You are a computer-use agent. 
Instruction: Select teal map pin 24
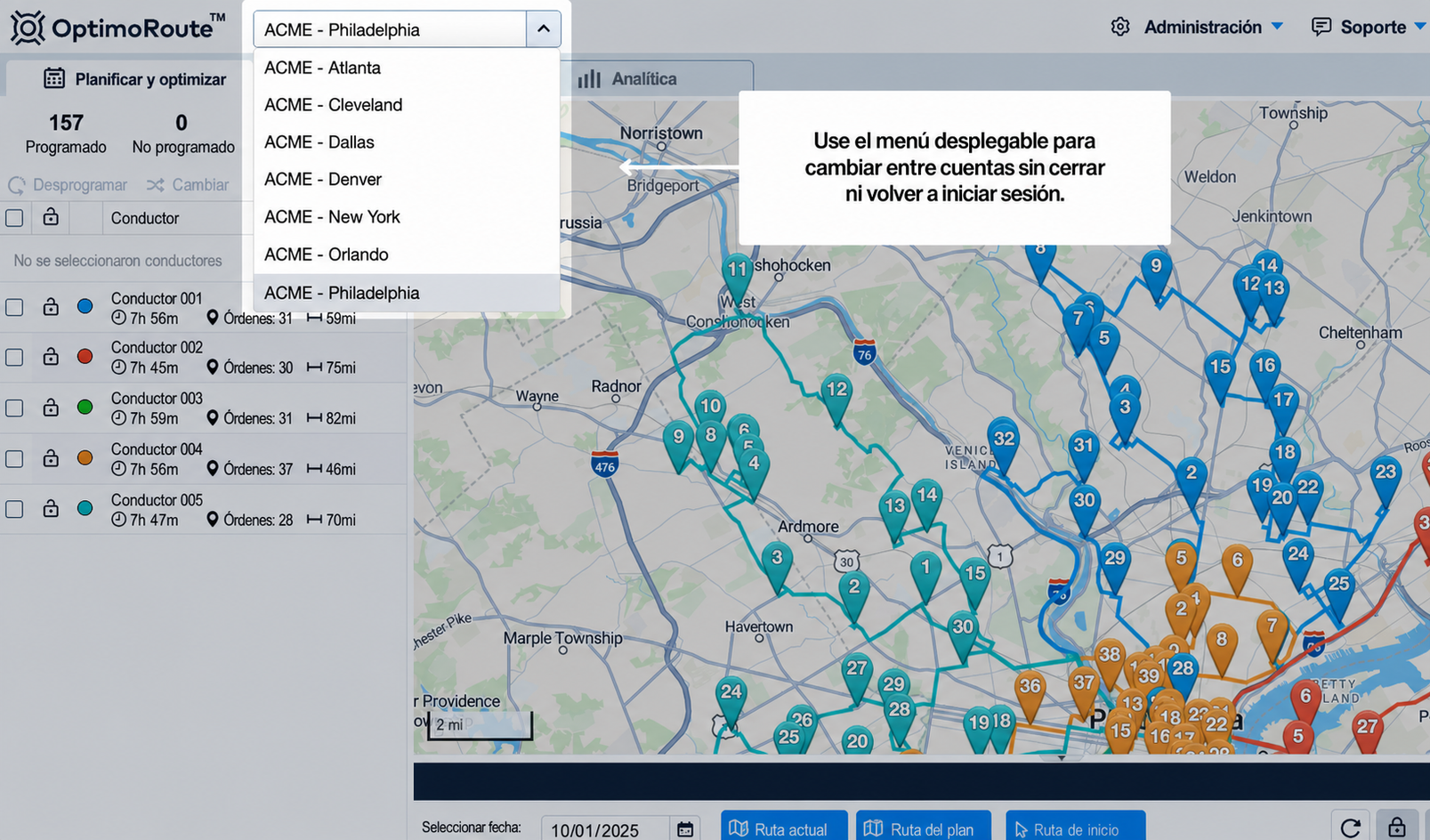pos(731,700)
